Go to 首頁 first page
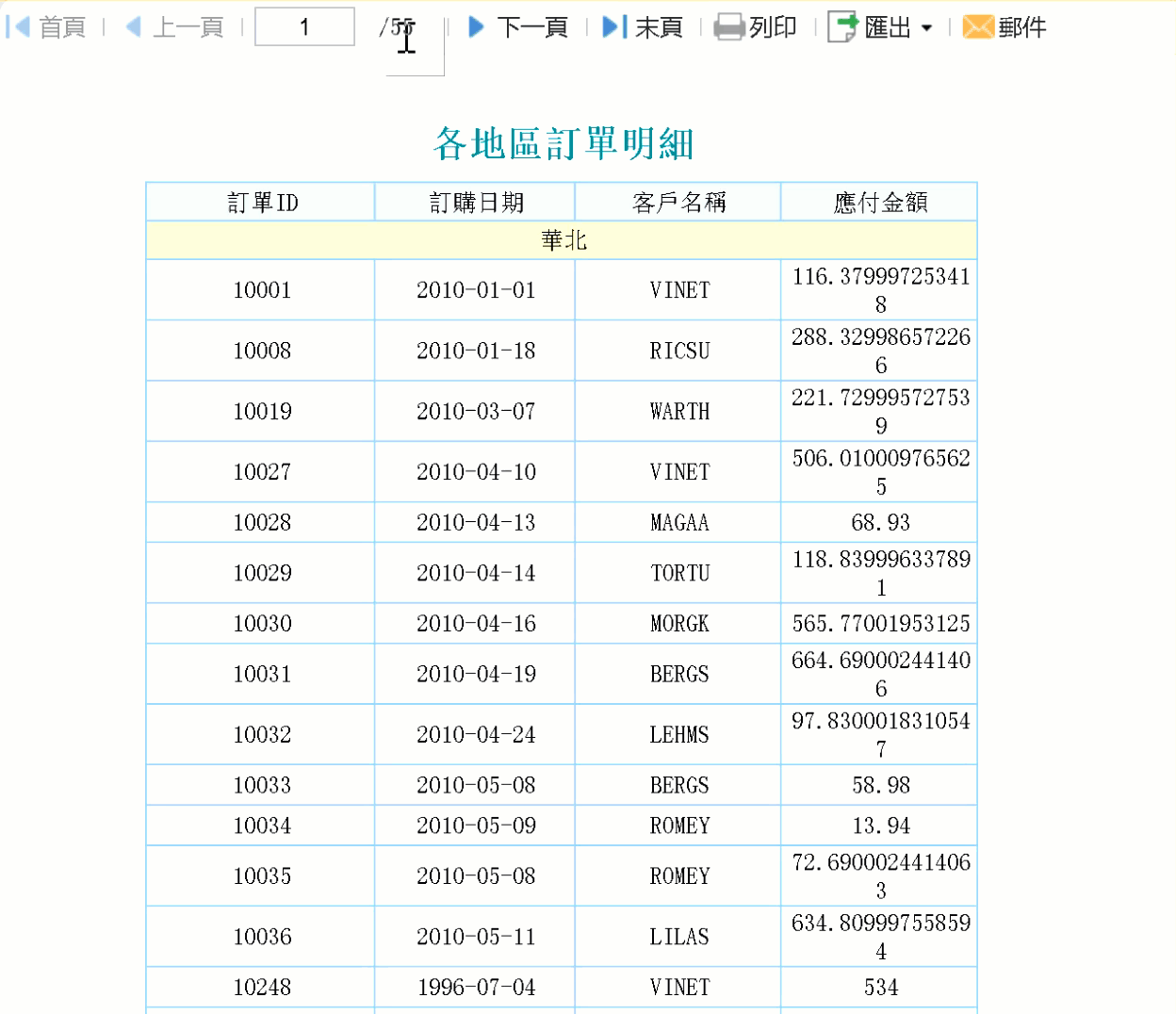 pyautogui.click(x=62, y=27)
